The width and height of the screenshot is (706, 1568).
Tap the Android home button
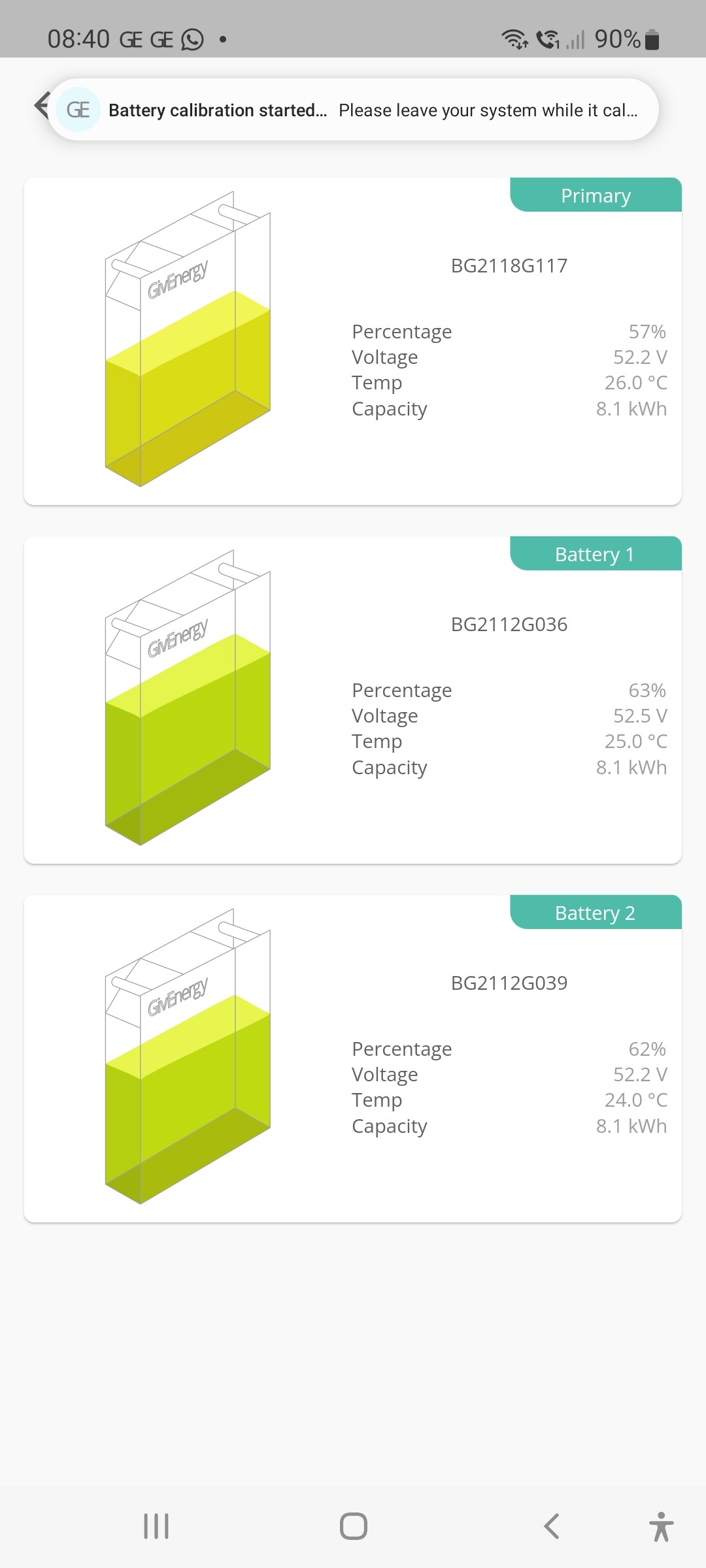(x=354, y=1526)
